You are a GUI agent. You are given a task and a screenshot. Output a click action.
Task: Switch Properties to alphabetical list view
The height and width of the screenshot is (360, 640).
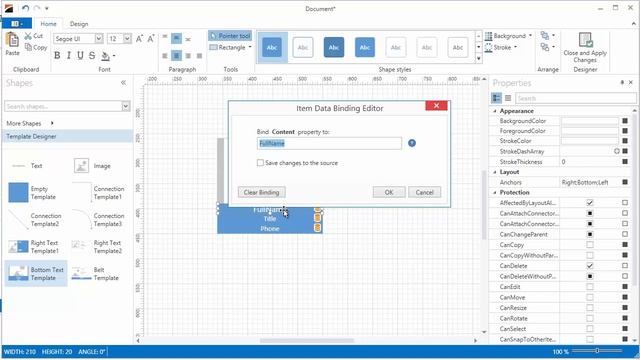[x=508, y=98]
